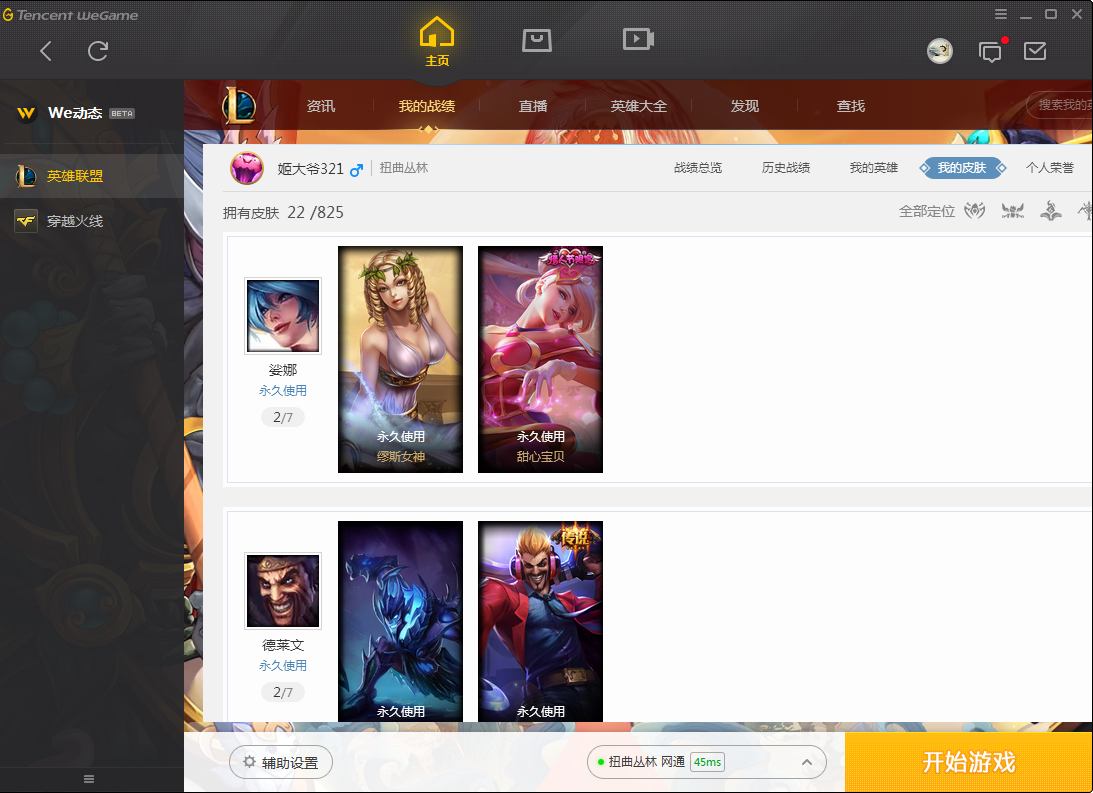Filter skins by the second role icon

point(1013,210)
